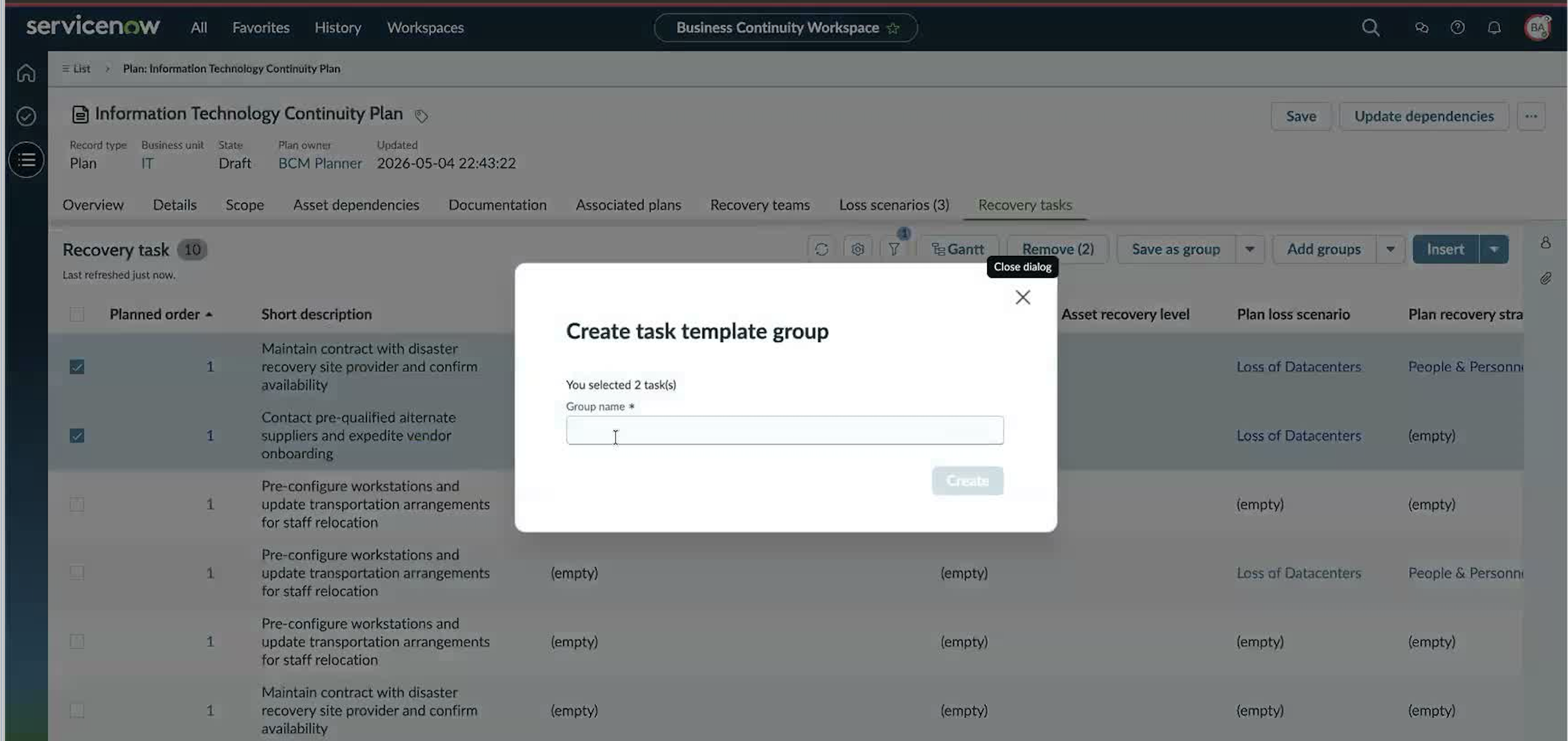Close the Create task template group dialog
Screen dimensions: 1568x741
1022,297
